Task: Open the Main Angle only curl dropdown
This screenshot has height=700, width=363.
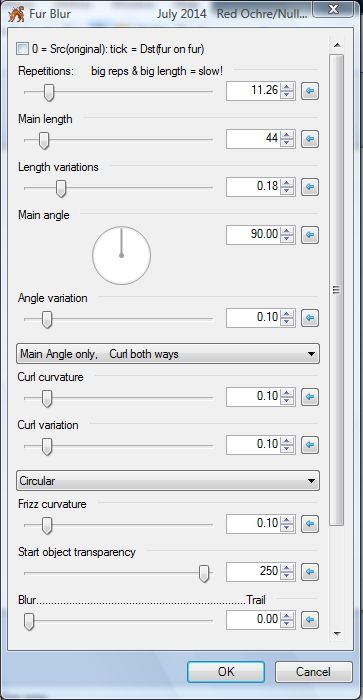Action: (168, 354)
